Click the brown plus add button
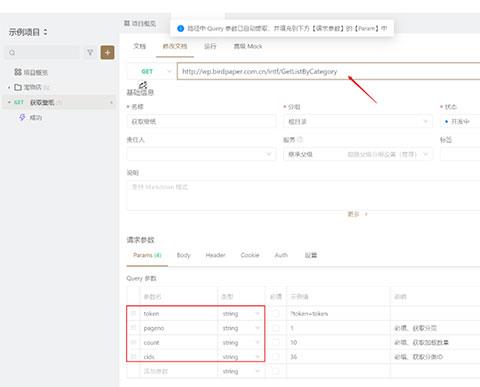The width and height of the screenshot is (480, 387). coord(107,52)
